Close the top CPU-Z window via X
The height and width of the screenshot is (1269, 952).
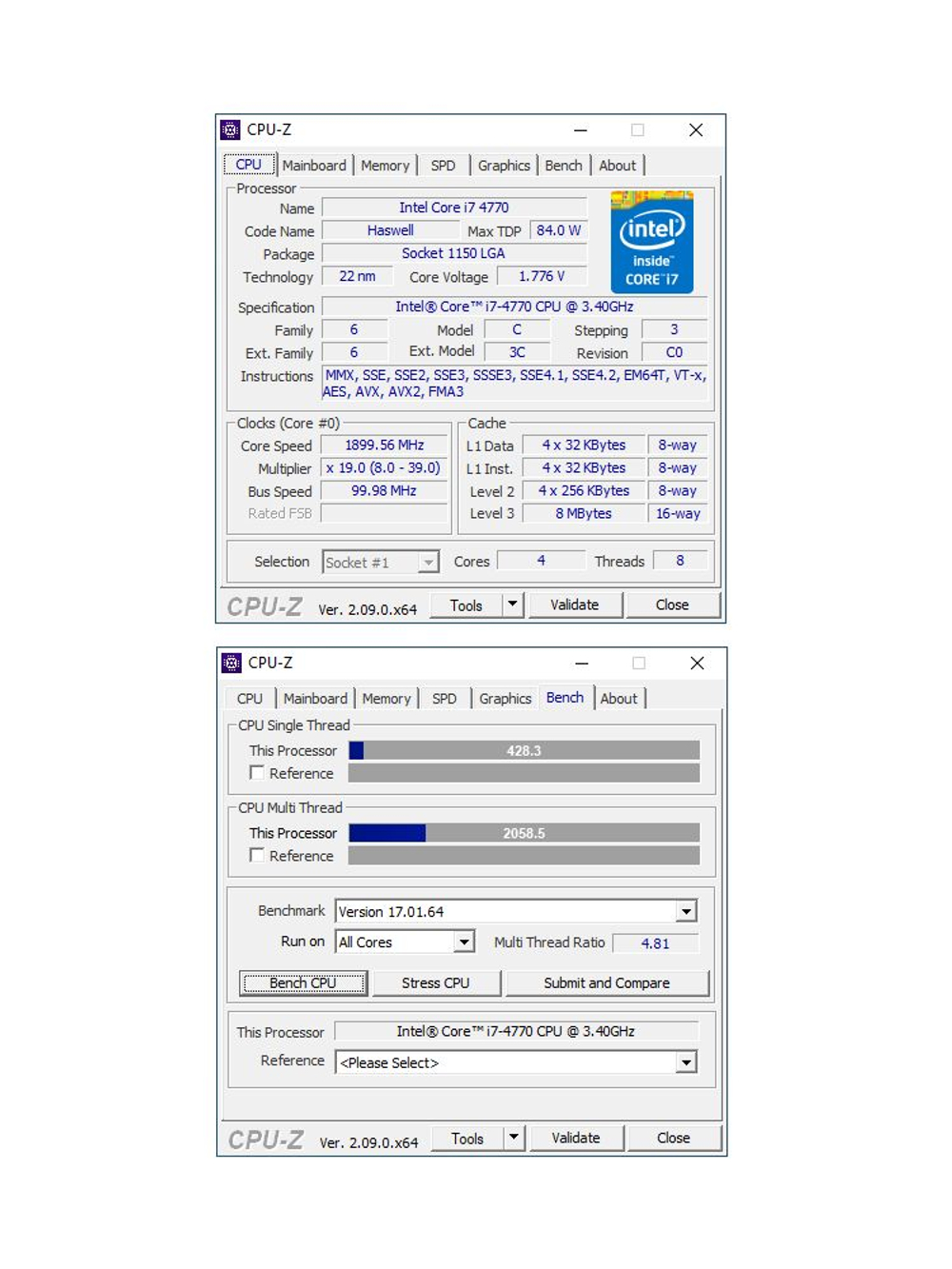pyautogui.click(x=696, y=130)
